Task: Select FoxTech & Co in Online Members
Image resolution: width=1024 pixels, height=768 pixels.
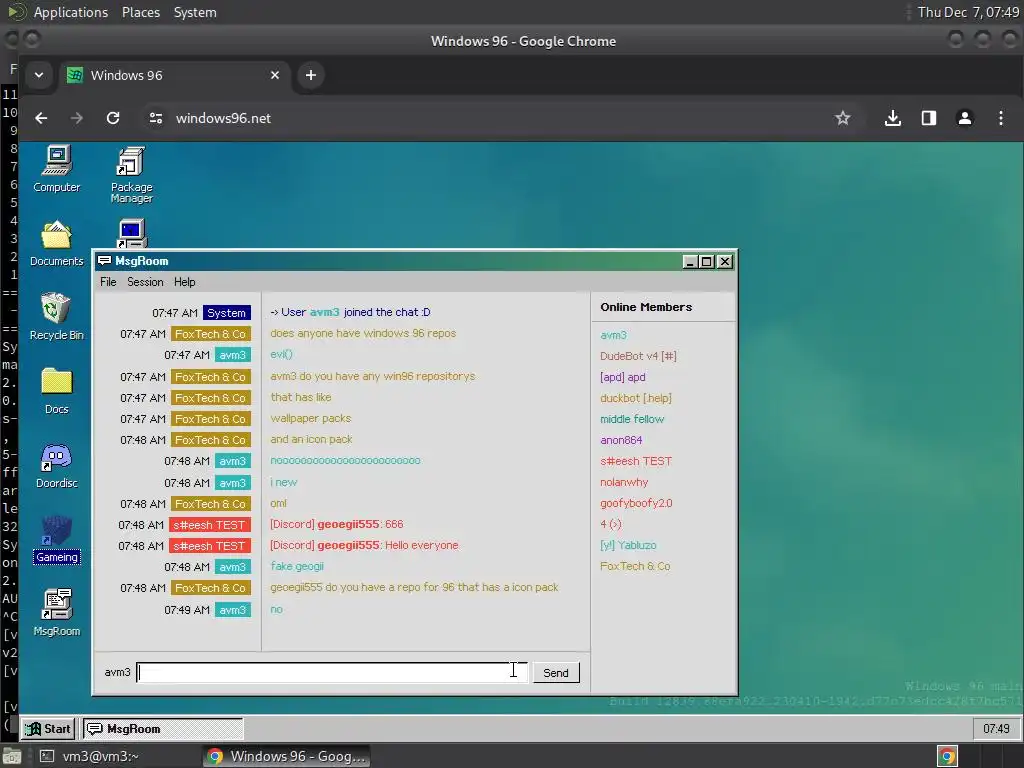Action: coord(635,566)
